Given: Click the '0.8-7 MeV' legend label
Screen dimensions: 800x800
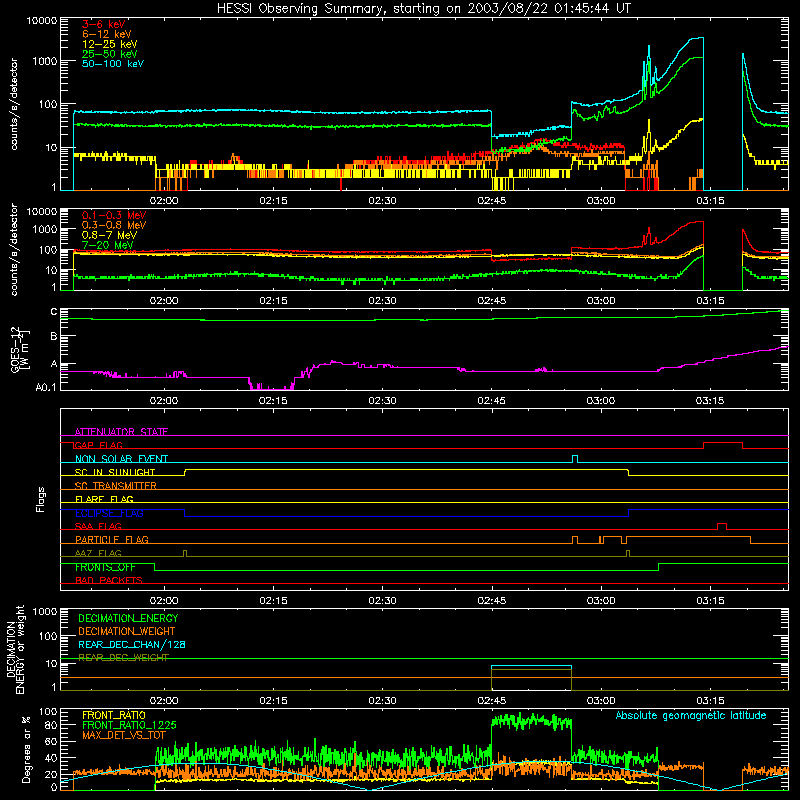Looking at the screenshot, I should (109, 235).
